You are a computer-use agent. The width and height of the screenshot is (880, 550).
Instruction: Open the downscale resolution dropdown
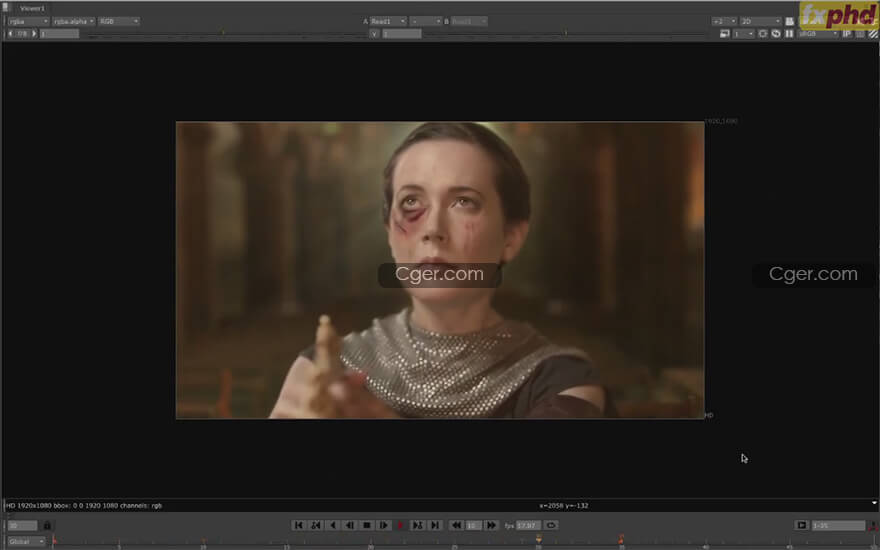tap(744, 34)
